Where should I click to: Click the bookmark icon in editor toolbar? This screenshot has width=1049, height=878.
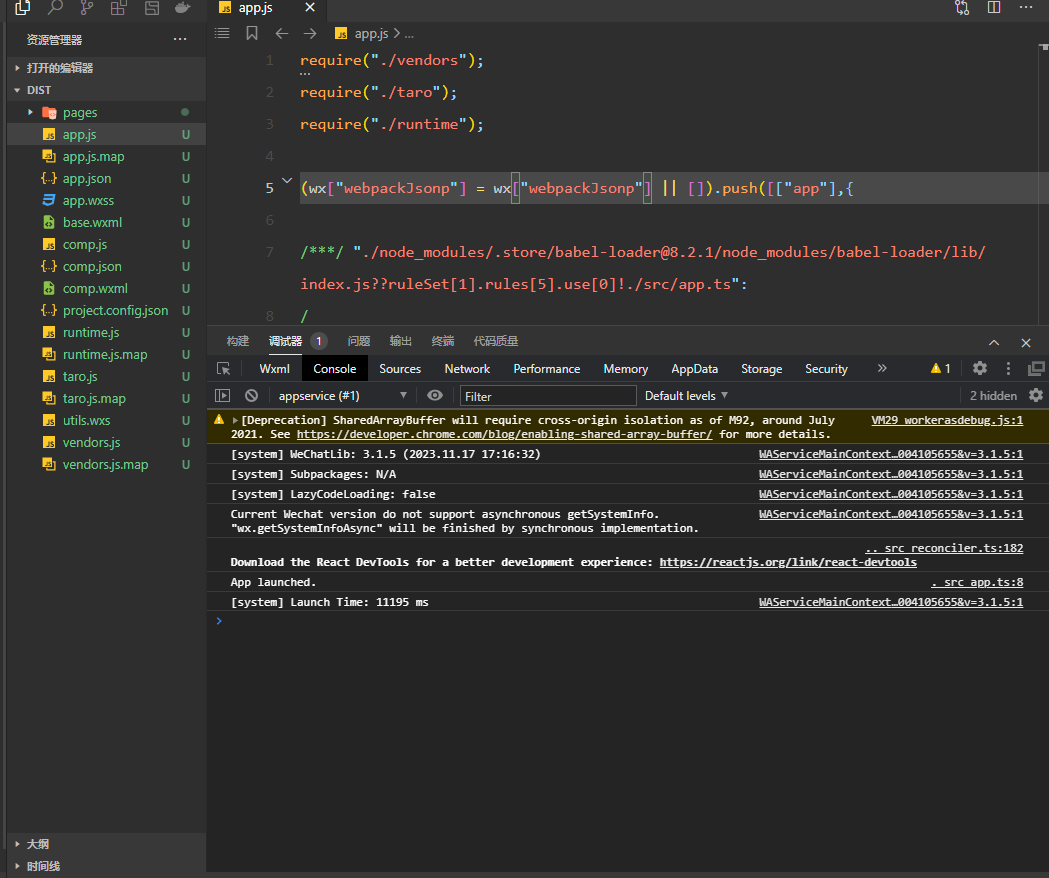click(x=252, y=33)
